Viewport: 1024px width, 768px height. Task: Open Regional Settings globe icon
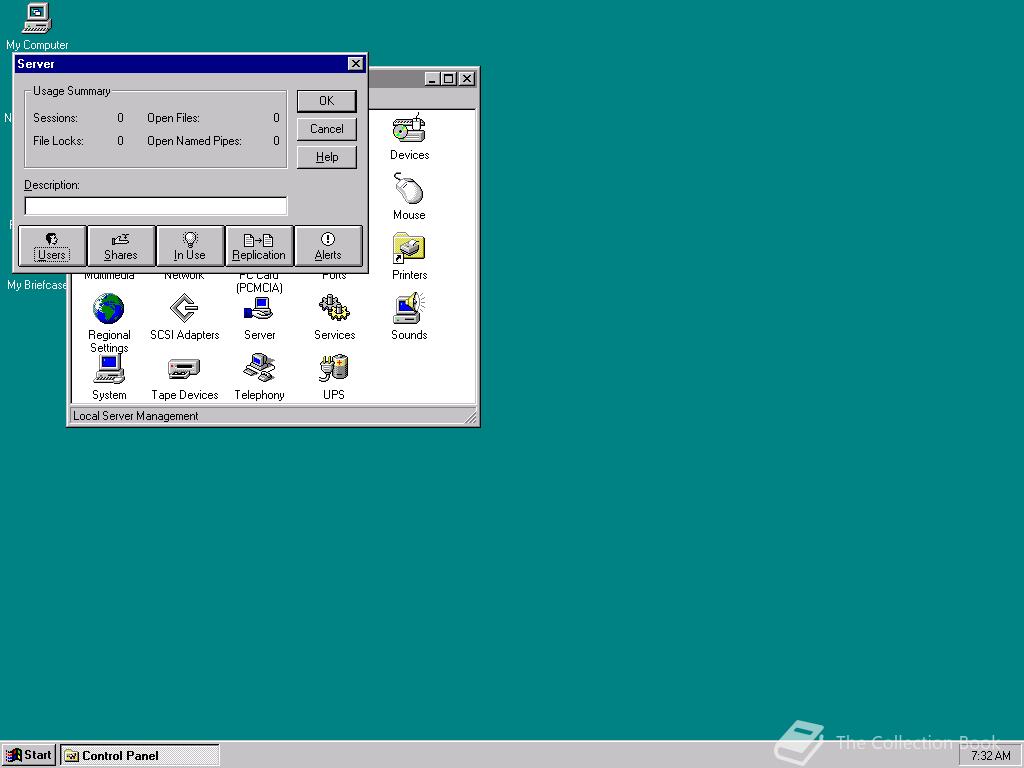click(109, 310)
